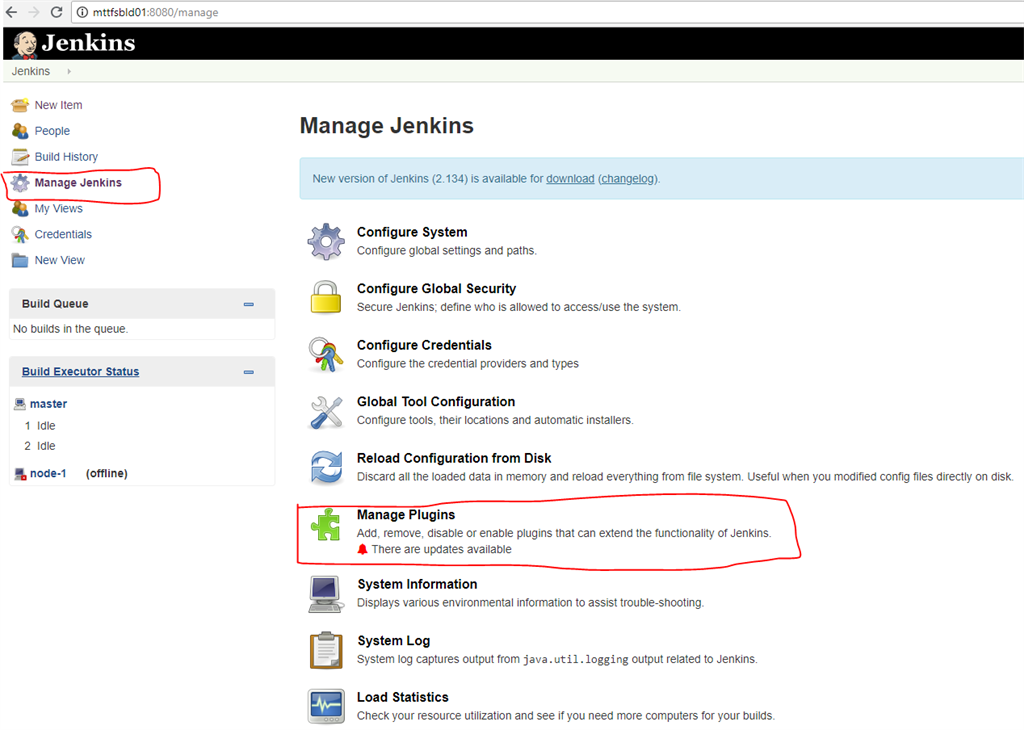Open People in sidebar
This screenshot has height=730, width=1024.
[x=52, y=131]
